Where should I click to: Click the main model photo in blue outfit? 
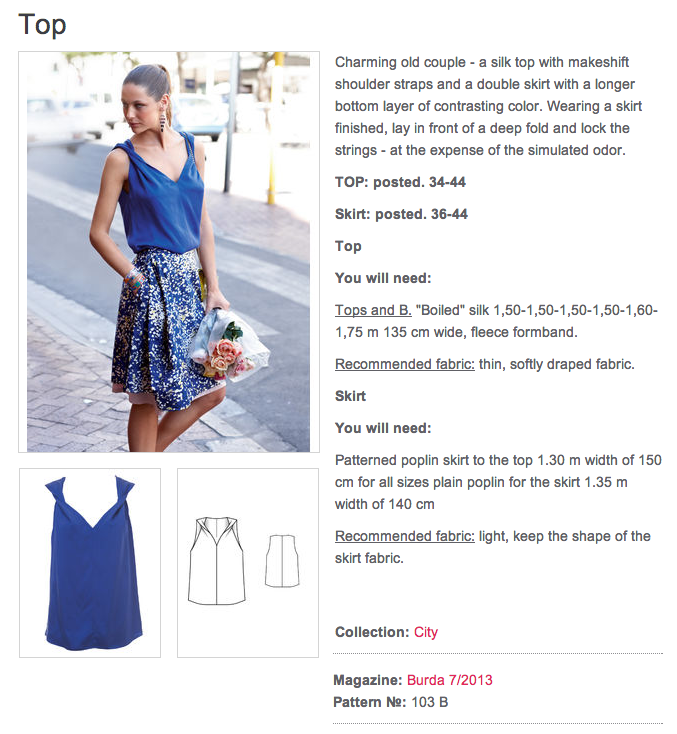pos(169,252)
